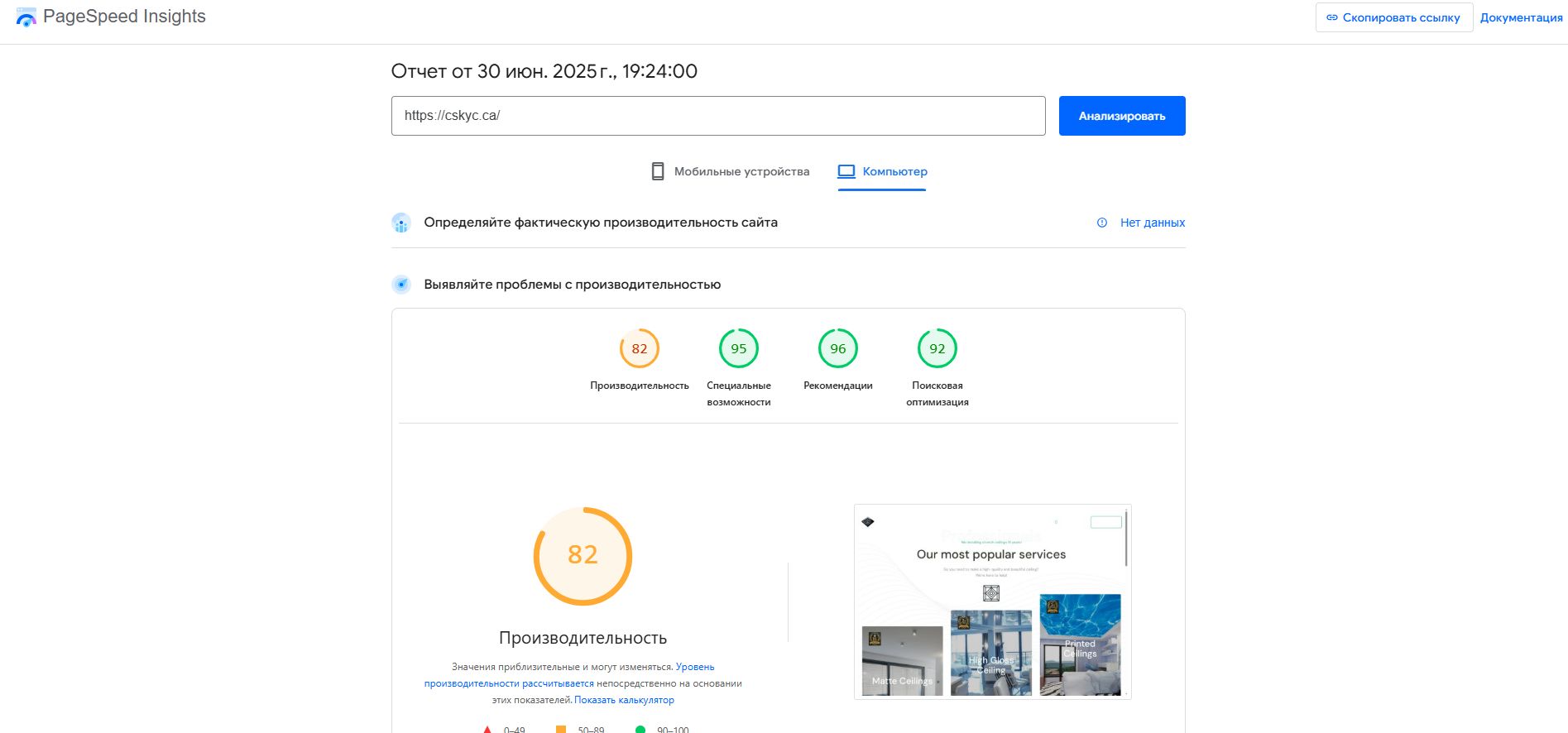Click the Показать калькулятор link
Screen dimensions: 1568x733
click(625, 700)
